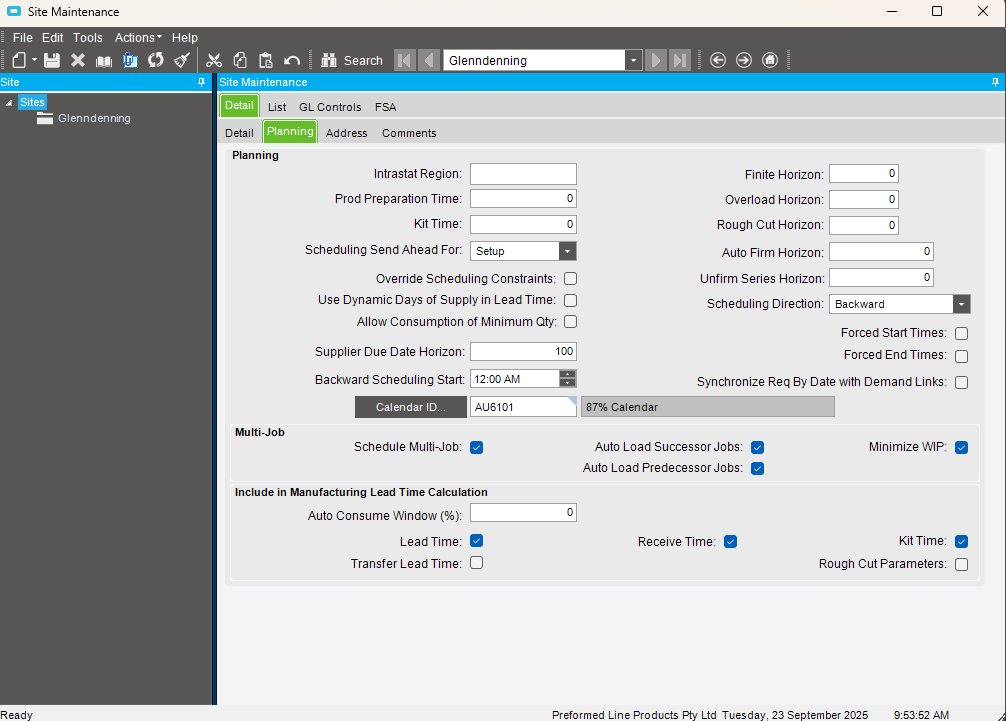This screenshot has width=1006, height=721.
Task: Collapse the Sites tree node
Action: (x=9, y=102)
